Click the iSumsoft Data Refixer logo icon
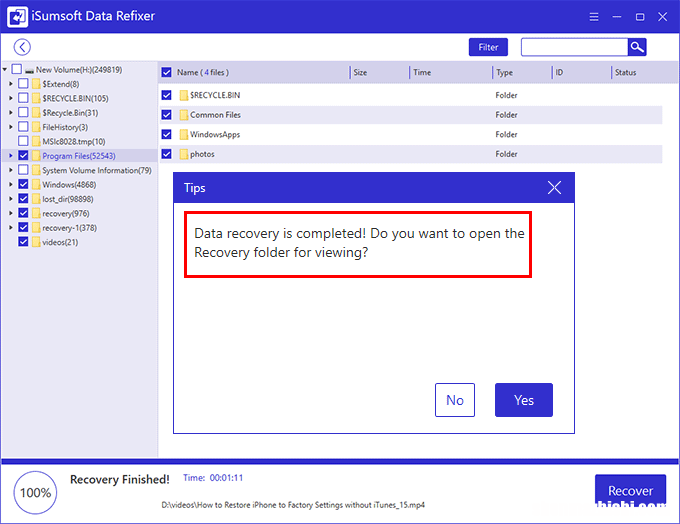 17,16
